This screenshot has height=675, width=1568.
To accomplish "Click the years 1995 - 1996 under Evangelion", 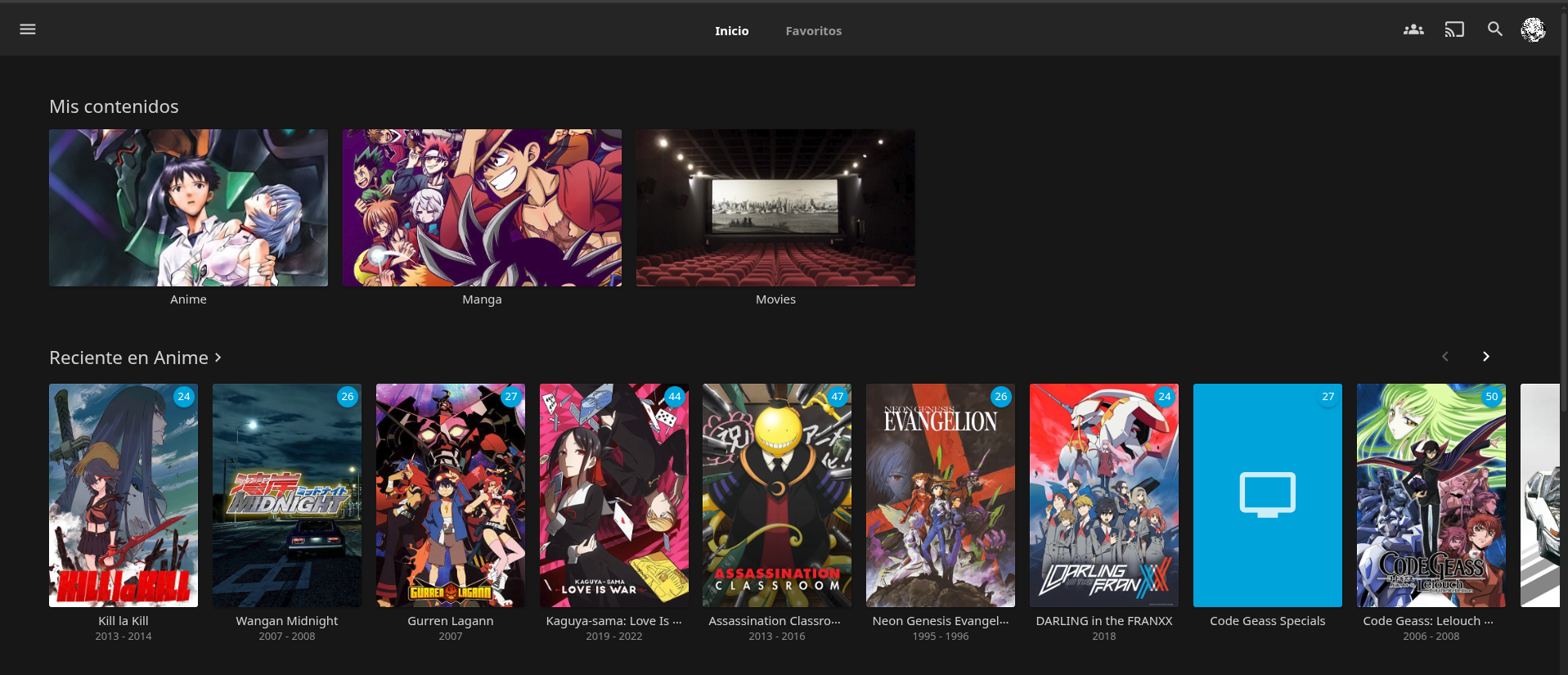I will pyautogui.click(x=941, y=637).
